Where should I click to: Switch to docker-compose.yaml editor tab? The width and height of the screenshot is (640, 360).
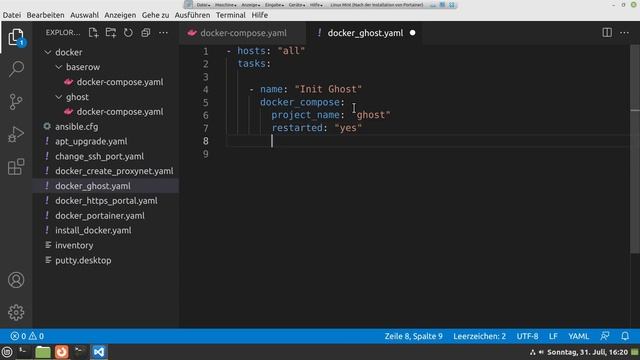tap(242, 33)
